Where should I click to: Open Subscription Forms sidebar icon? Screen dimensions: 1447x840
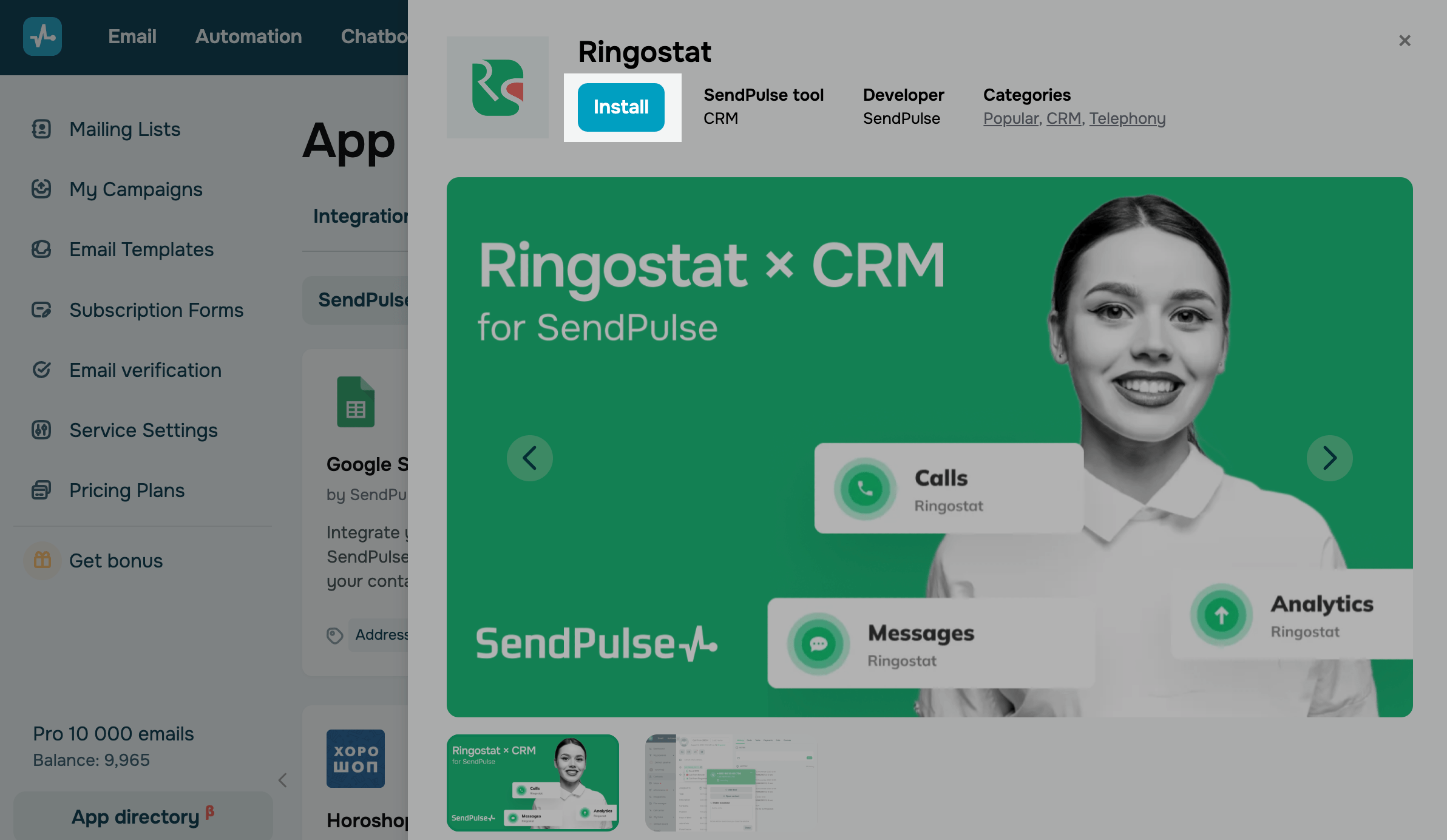[x=41, y=310]
